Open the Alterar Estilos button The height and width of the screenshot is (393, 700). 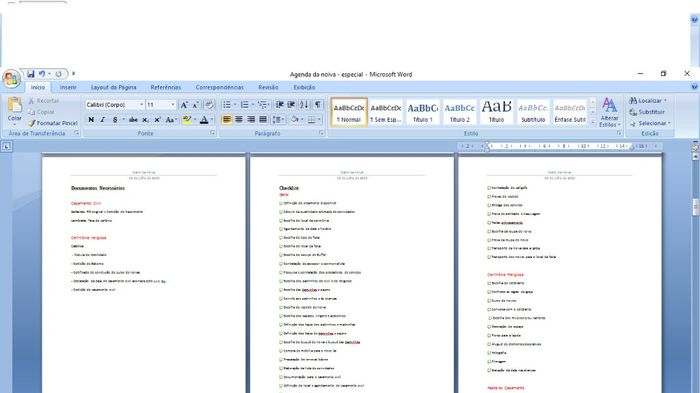[609, 112]
